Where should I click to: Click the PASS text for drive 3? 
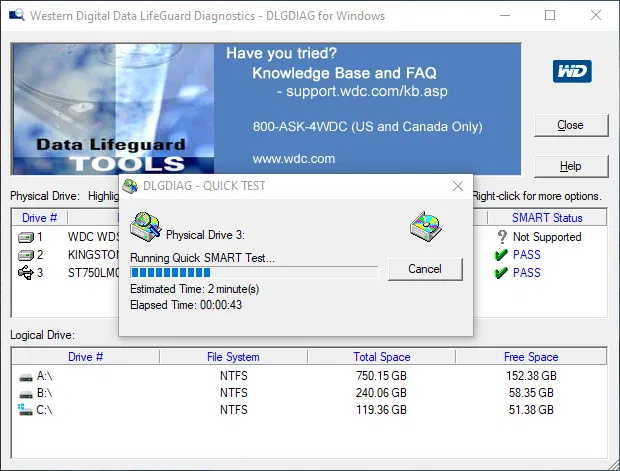[527, 272]
